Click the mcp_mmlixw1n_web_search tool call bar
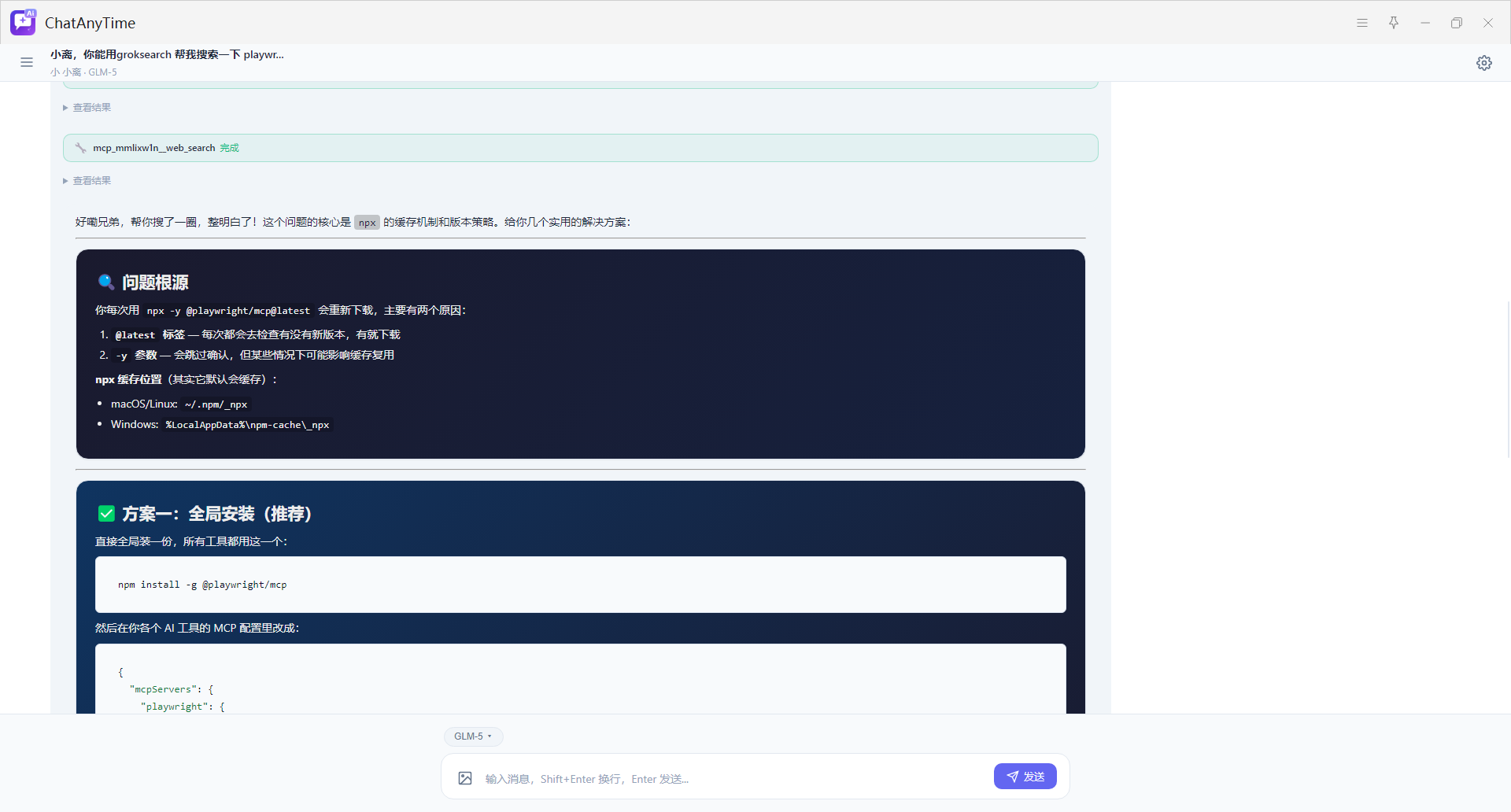This screenshot has height=812, width=1511. 580,148
